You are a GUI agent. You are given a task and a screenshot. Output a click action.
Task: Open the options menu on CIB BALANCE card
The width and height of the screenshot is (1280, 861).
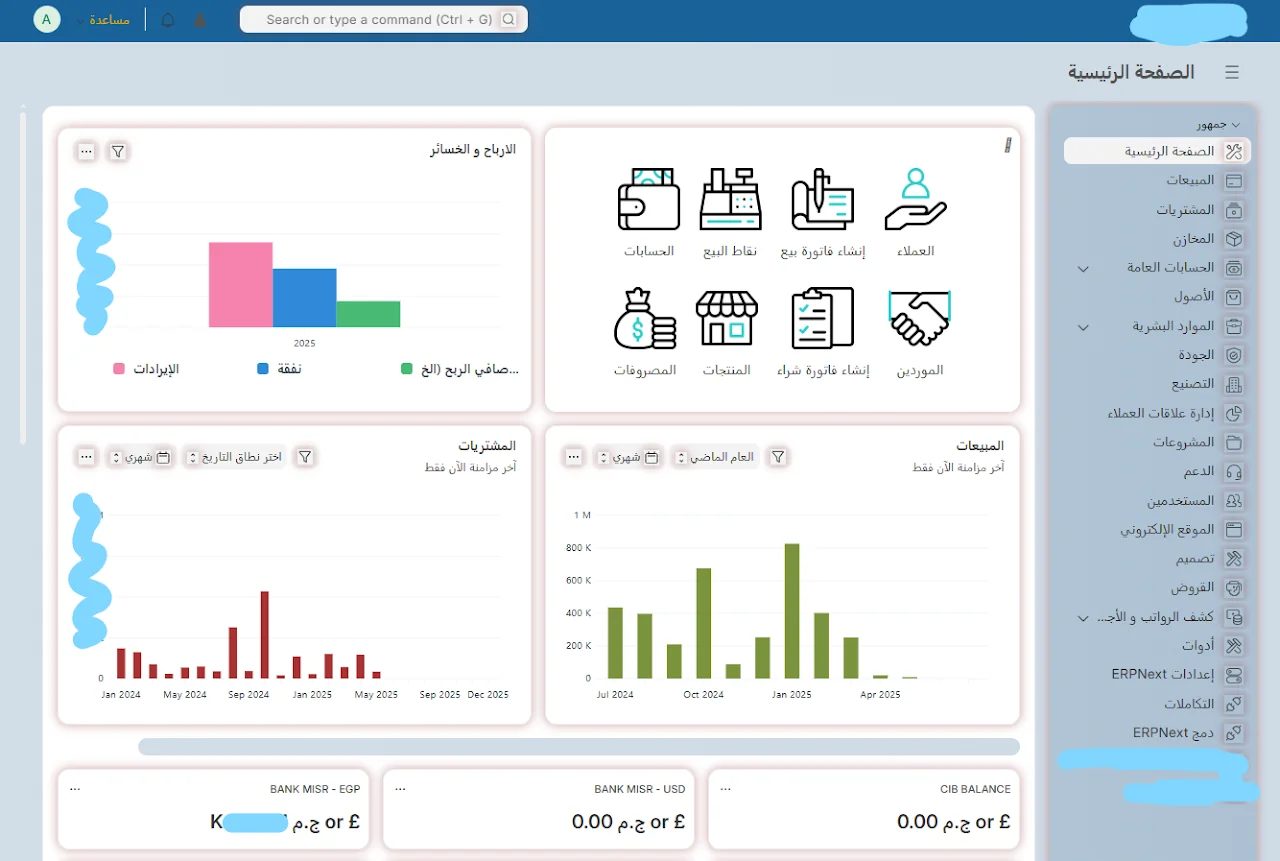(x=724, y=789)
